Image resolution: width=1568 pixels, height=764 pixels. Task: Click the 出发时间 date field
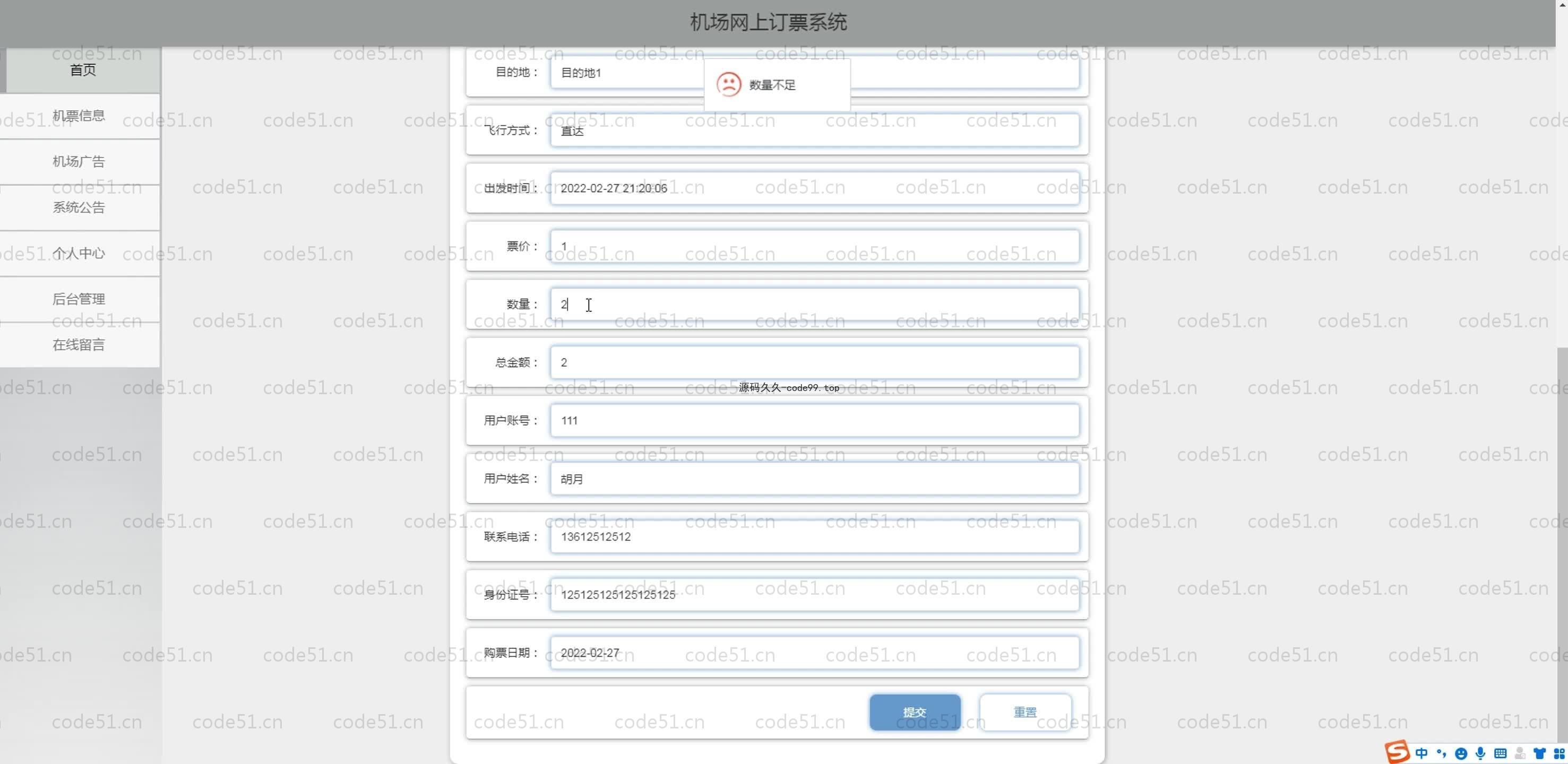(814, 188)
